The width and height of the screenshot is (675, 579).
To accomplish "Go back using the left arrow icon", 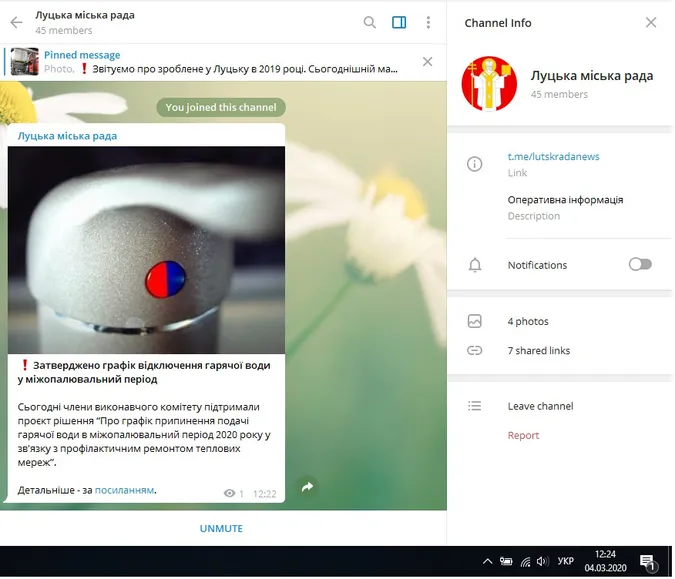I will (x=16, y=22).
